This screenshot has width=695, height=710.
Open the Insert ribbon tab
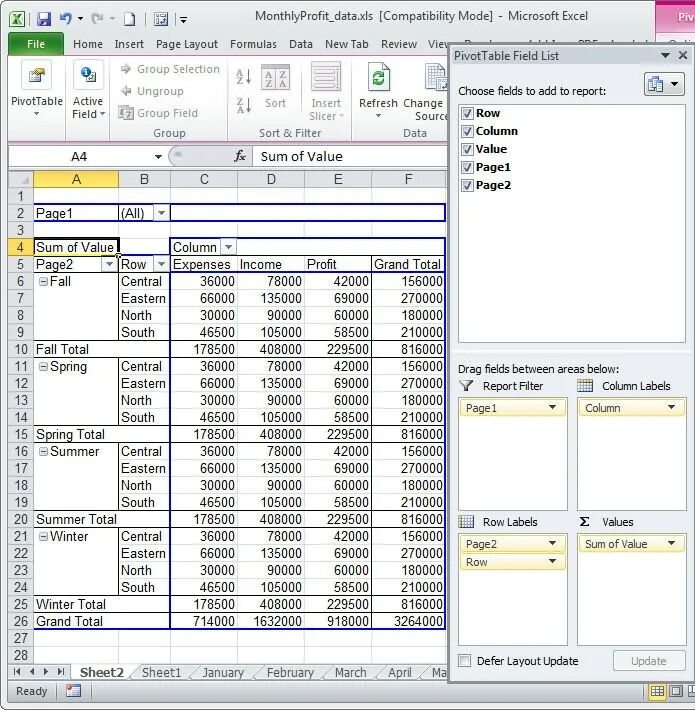coord(129,44)
